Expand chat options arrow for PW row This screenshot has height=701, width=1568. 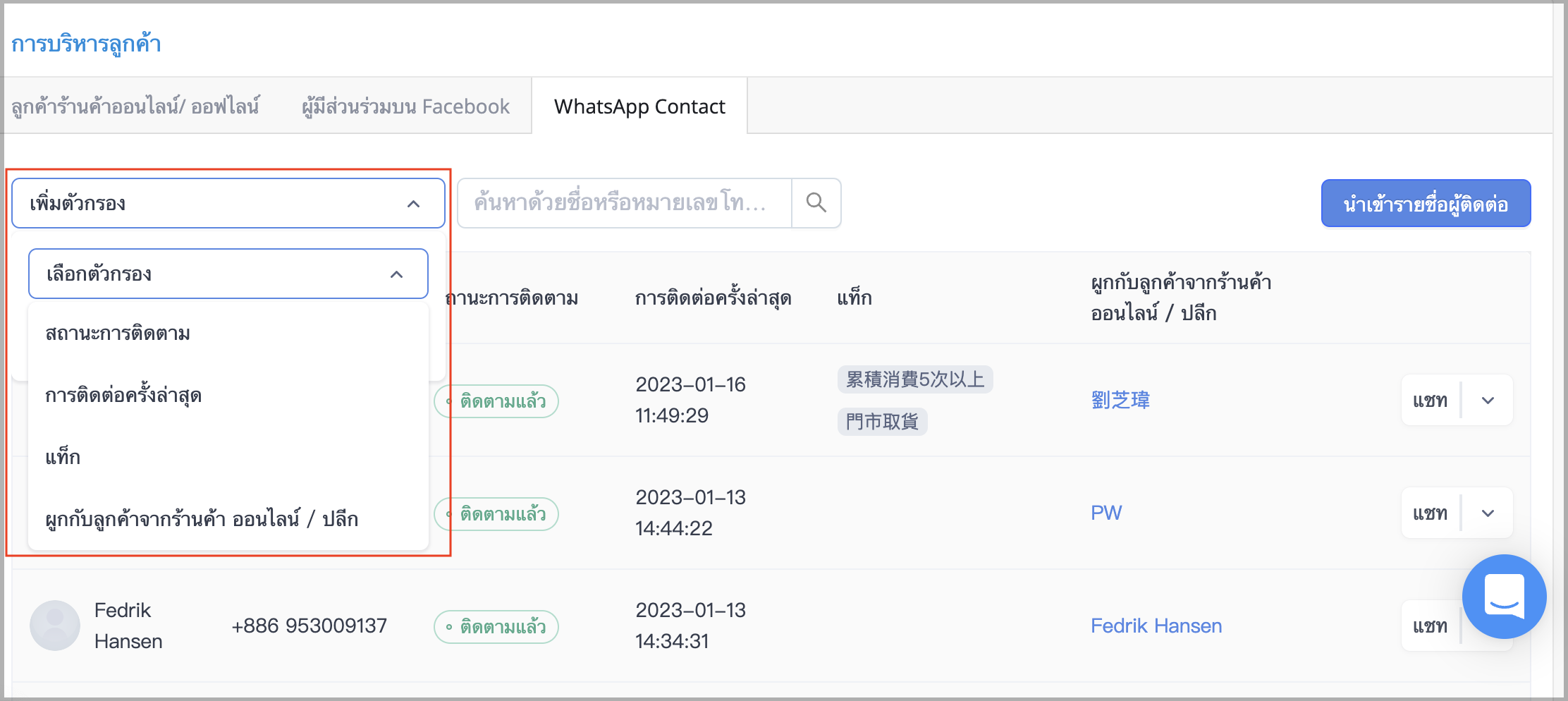(1488, 513)
